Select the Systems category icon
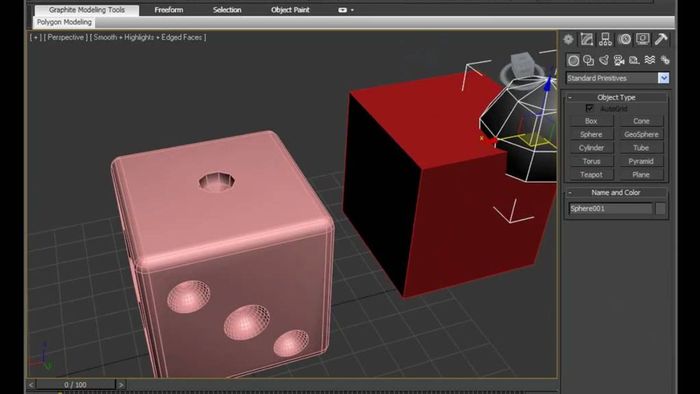 pyautogui.click(x=665, y=60)
